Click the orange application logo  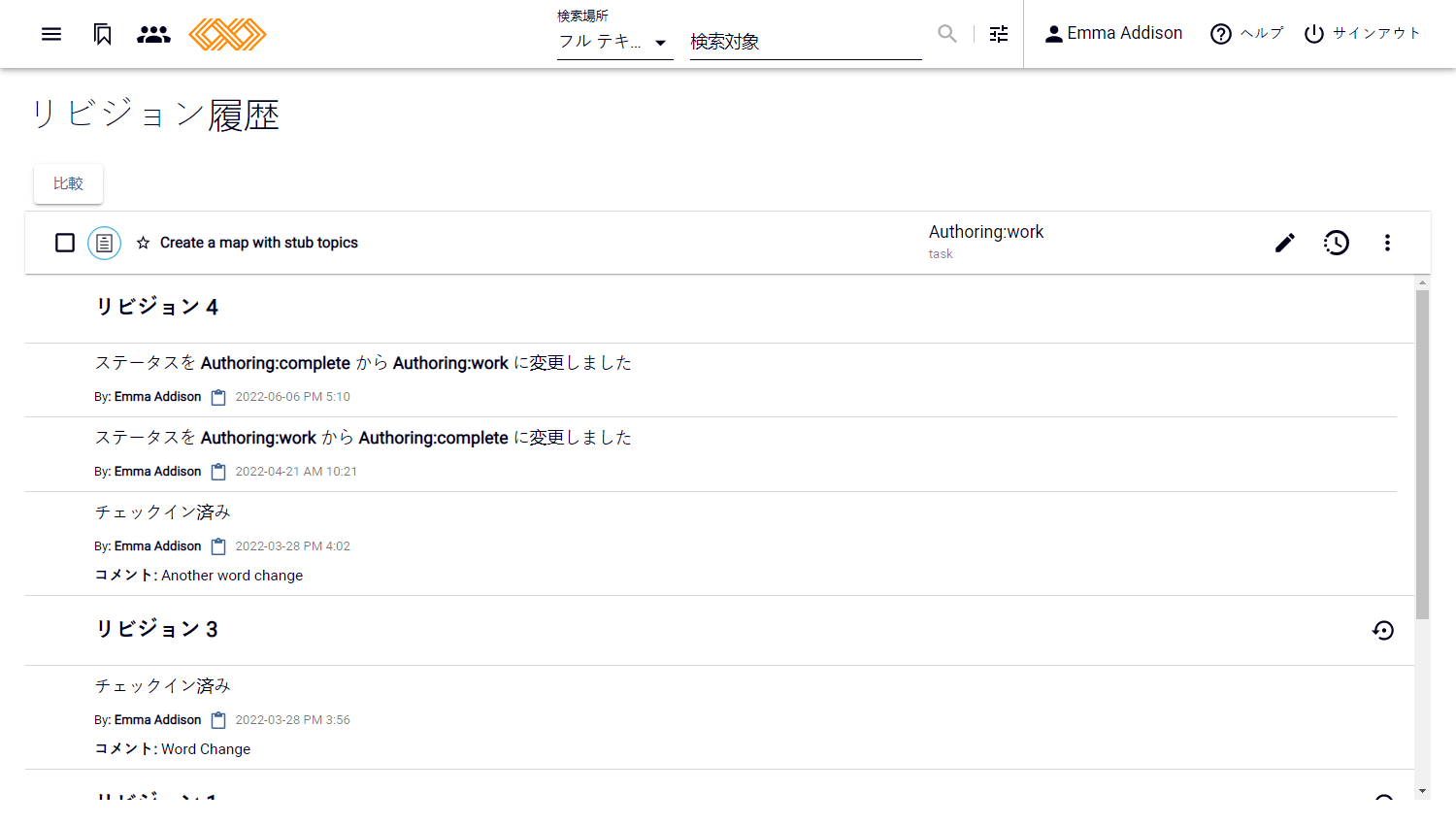point(227,34)
